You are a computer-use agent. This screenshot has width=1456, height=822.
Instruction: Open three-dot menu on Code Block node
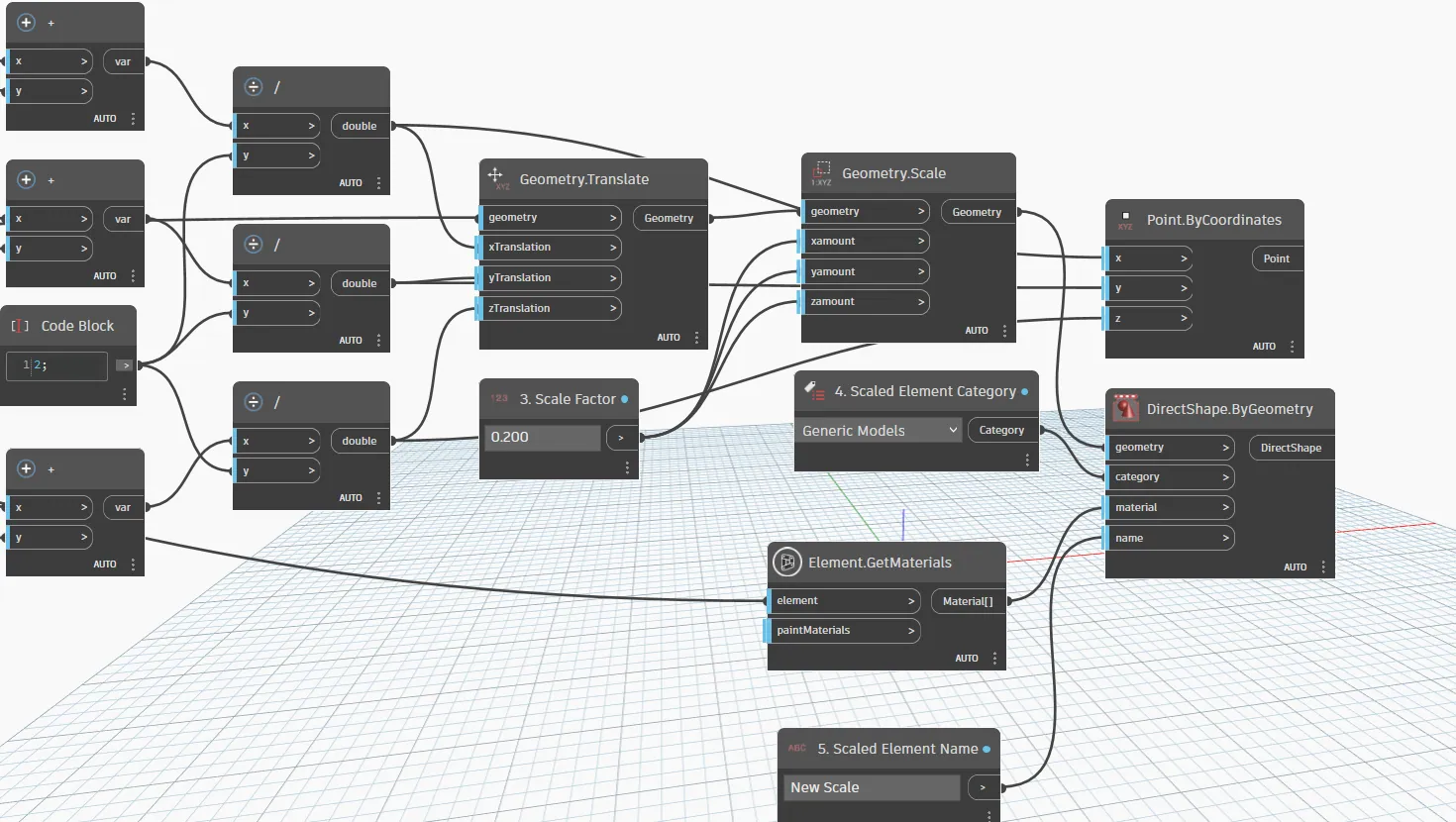point(124,394)
